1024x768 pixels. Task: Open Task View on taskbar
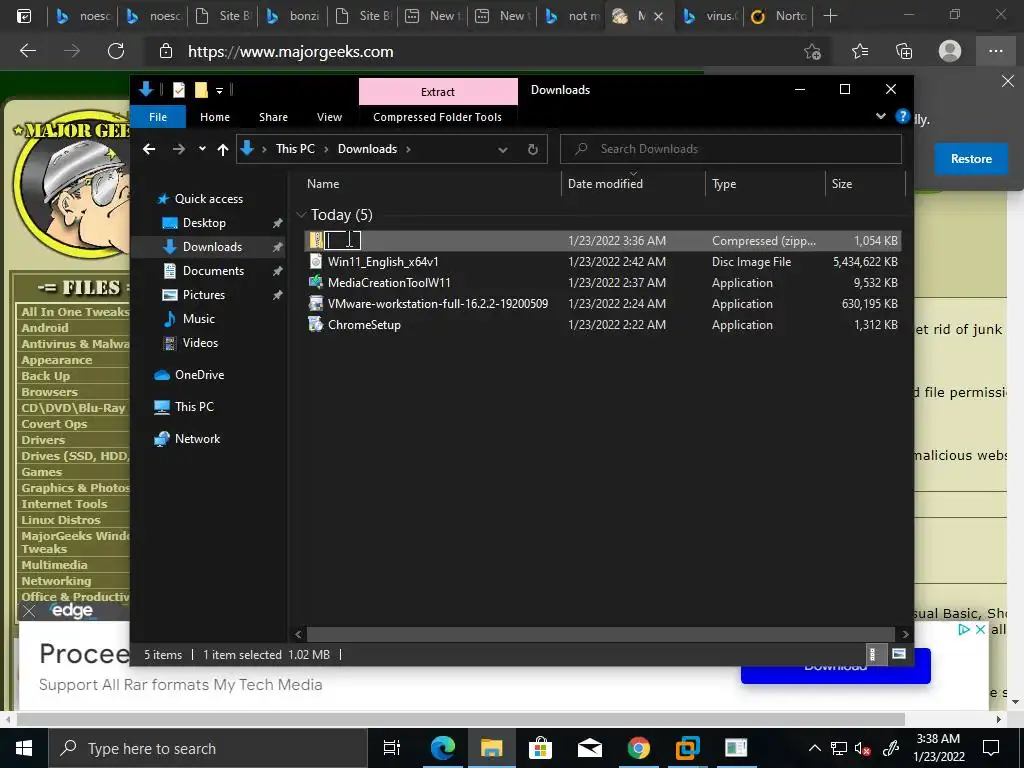click(392, 748)
